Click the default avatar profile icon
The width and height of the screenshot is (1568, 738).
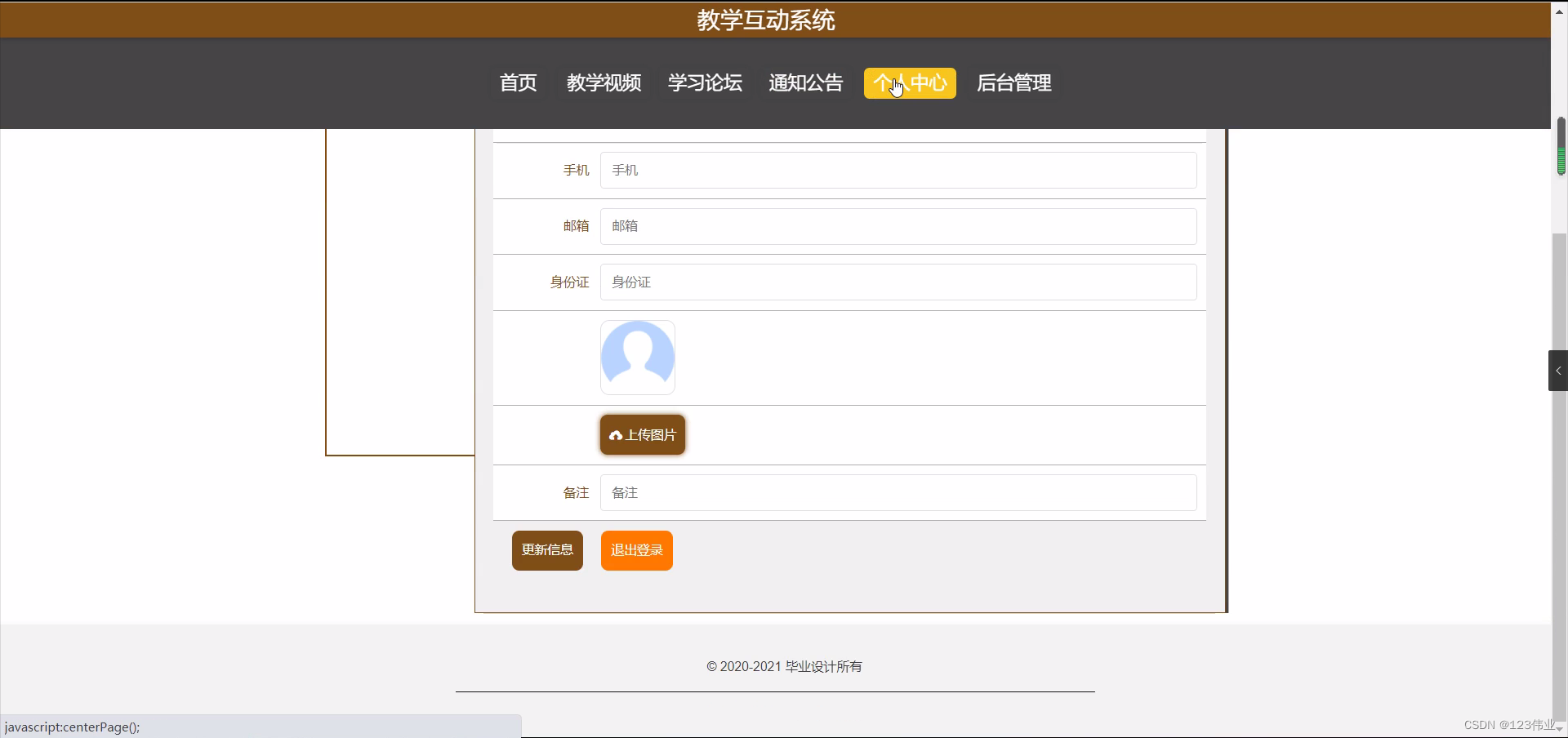point(638,358)
